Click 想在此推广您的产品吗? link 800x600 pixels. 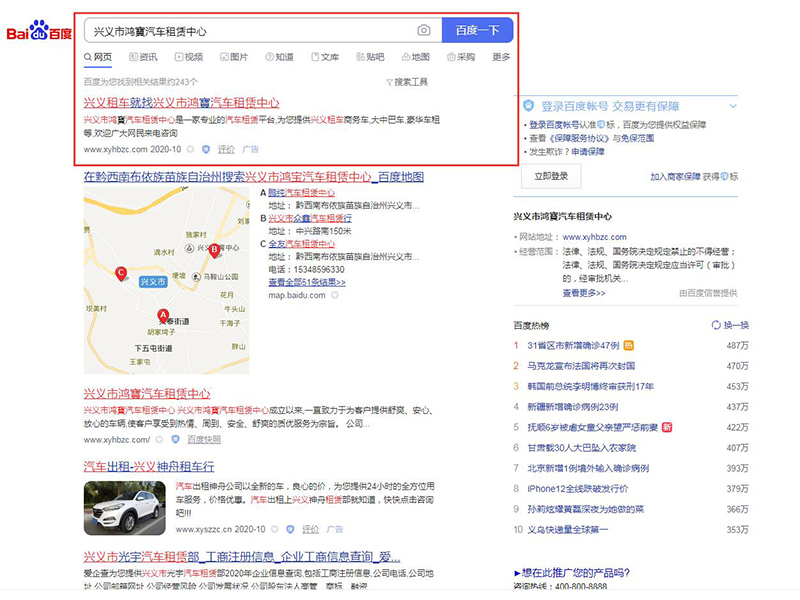click(x=572, y=572)
